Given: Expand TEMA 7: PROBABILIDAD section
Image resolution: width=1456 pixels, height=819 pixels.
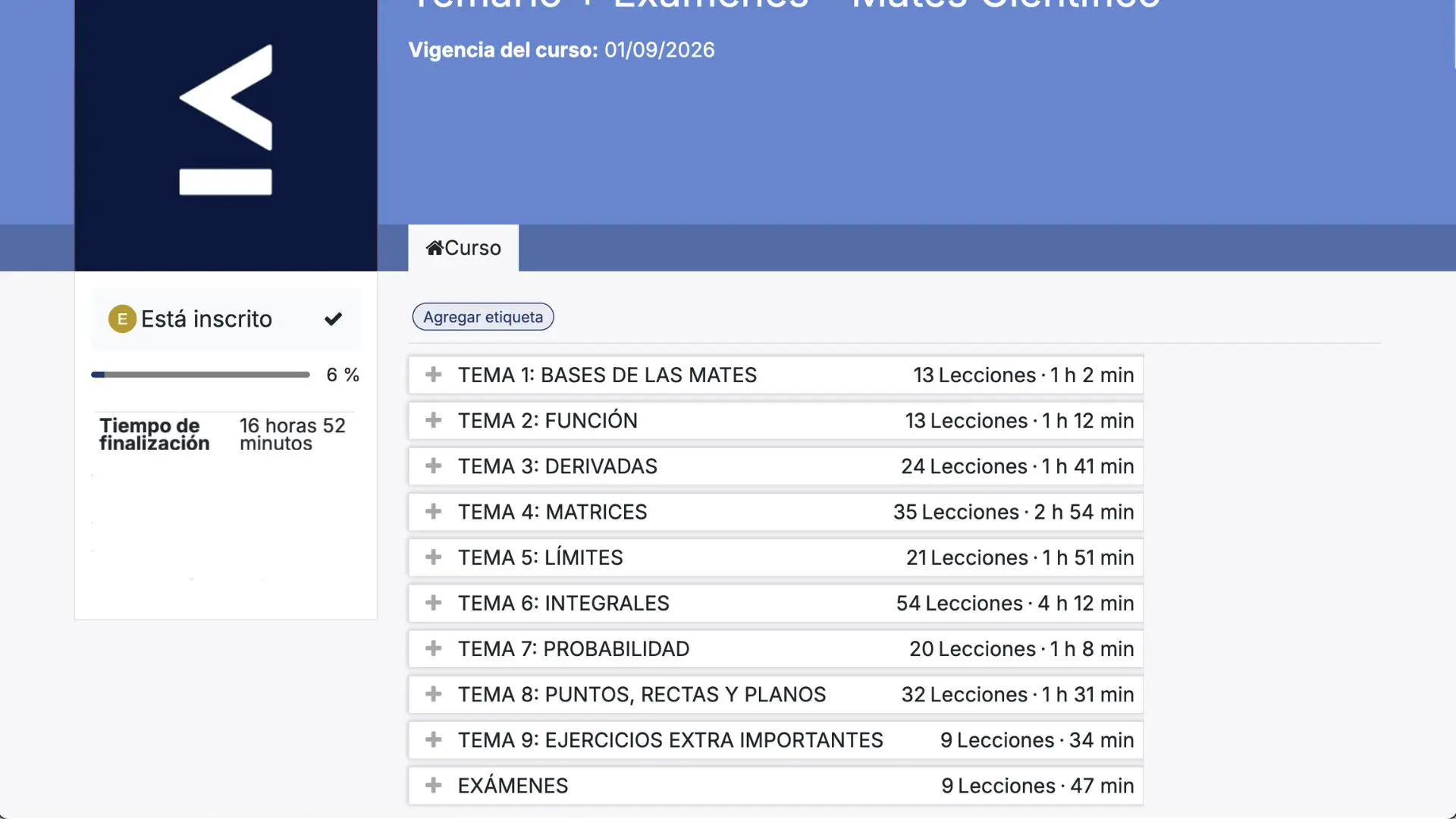Looking at the screenshot, I should click(x=573, y=648).
